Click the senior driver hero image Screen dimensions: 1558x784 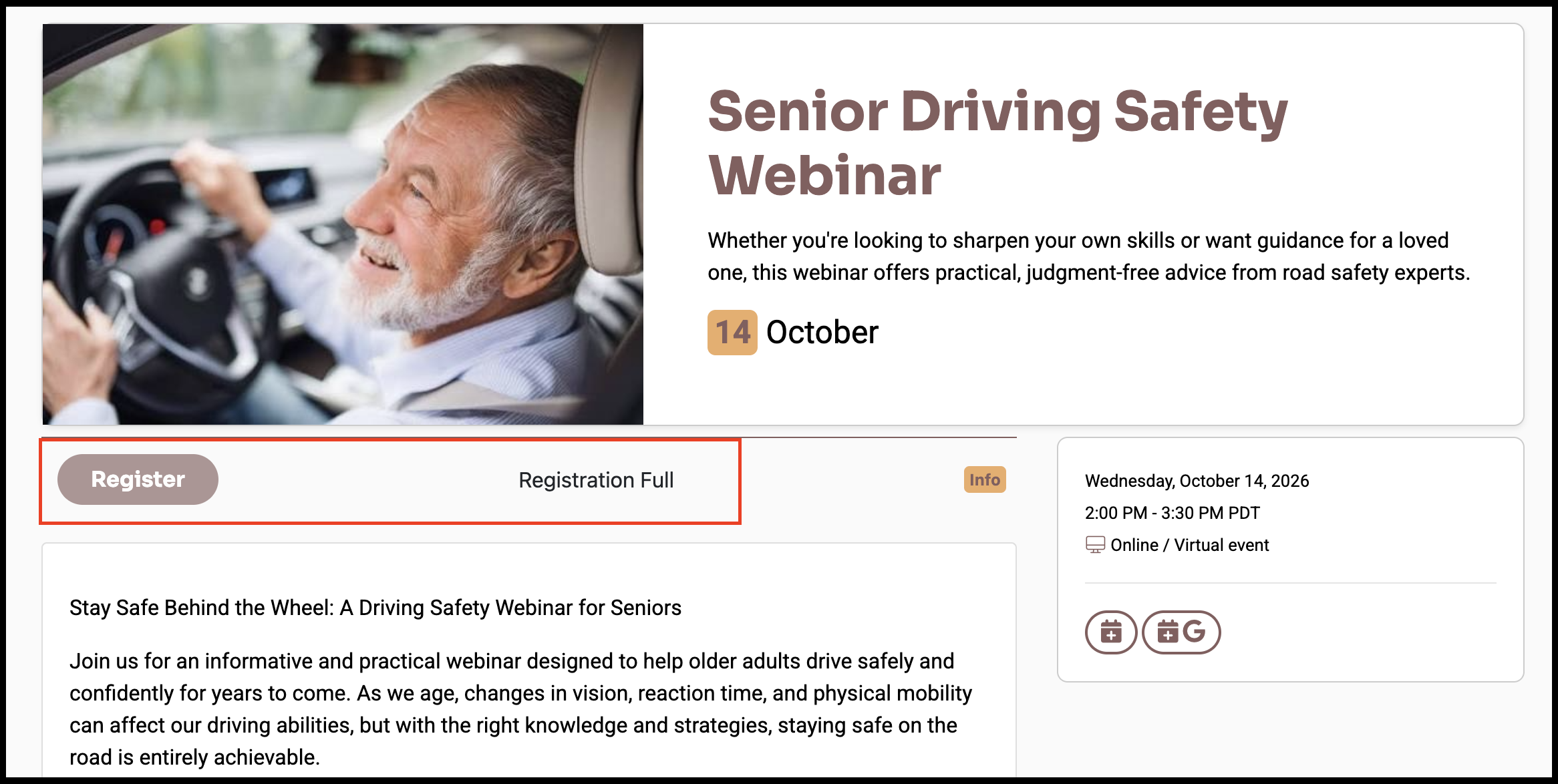point(343,224)
